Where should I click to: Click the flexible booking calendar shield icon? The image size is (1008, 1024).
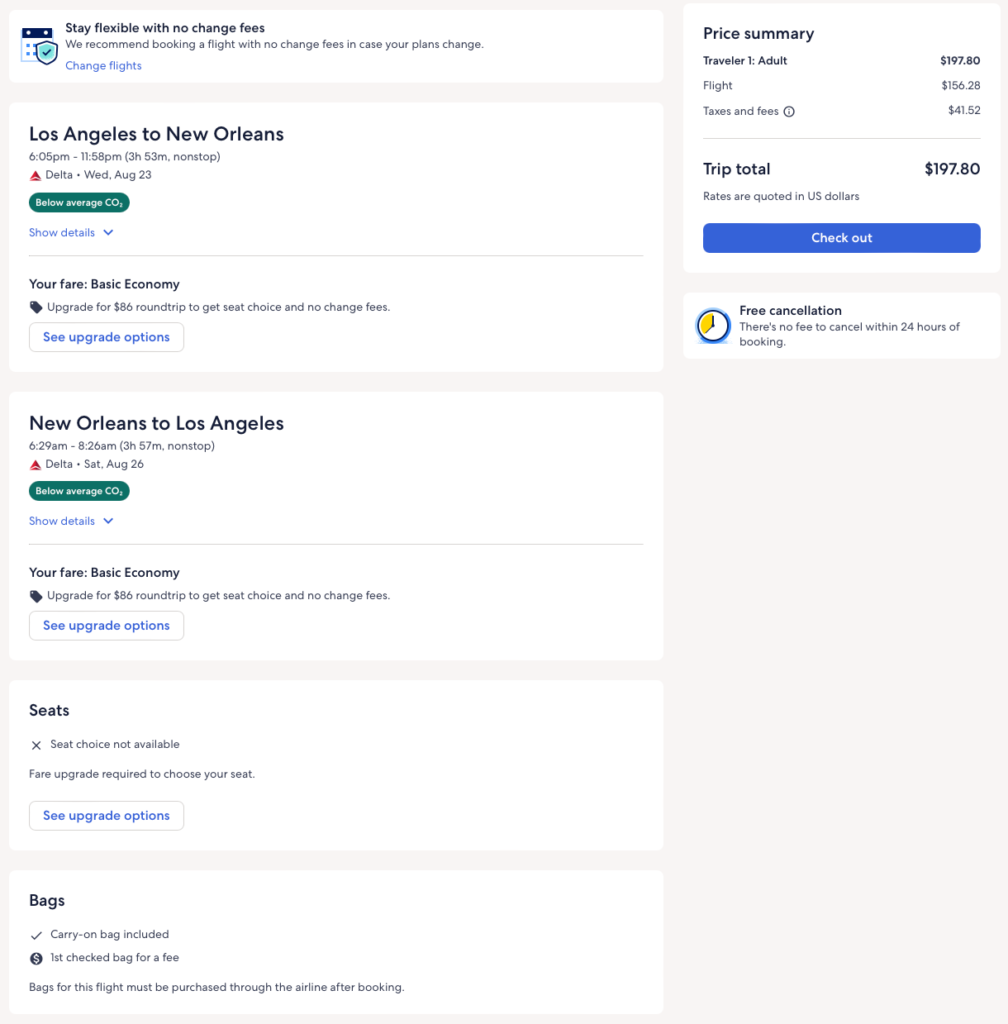tap(40, 45)
